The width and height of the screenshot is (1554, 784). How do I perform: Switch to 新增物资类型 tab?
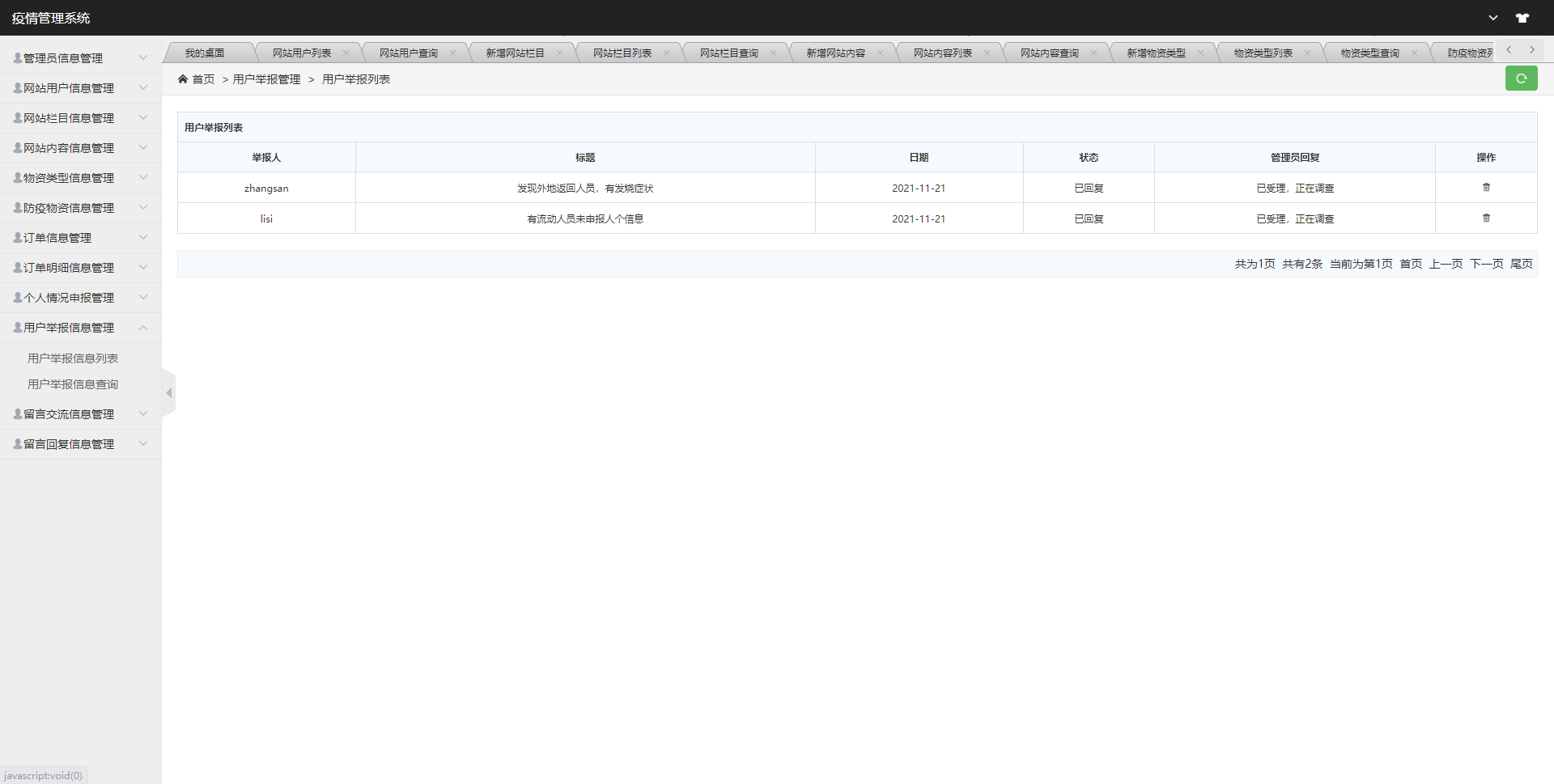pos(1156,53)
